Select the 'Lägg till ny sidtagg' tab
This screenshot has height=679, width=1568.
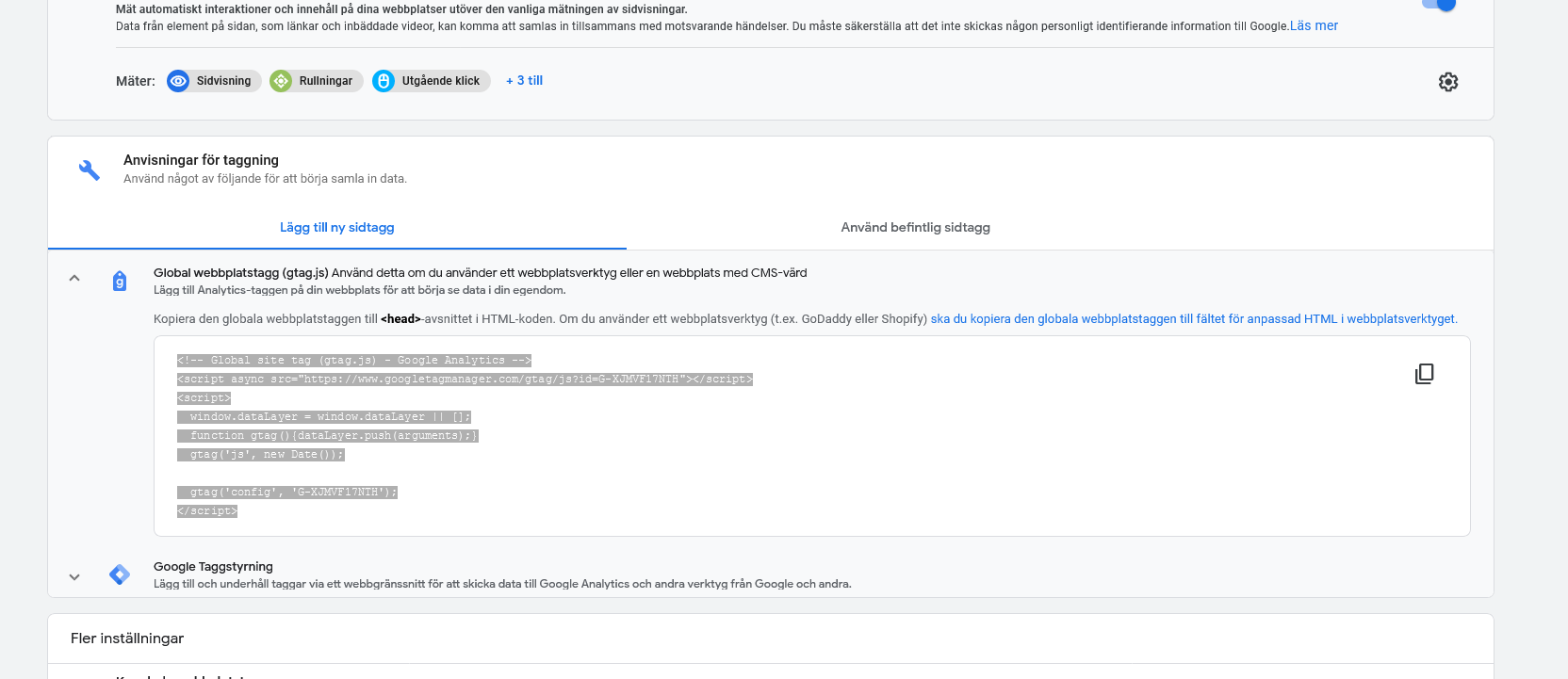pos(336,228)
